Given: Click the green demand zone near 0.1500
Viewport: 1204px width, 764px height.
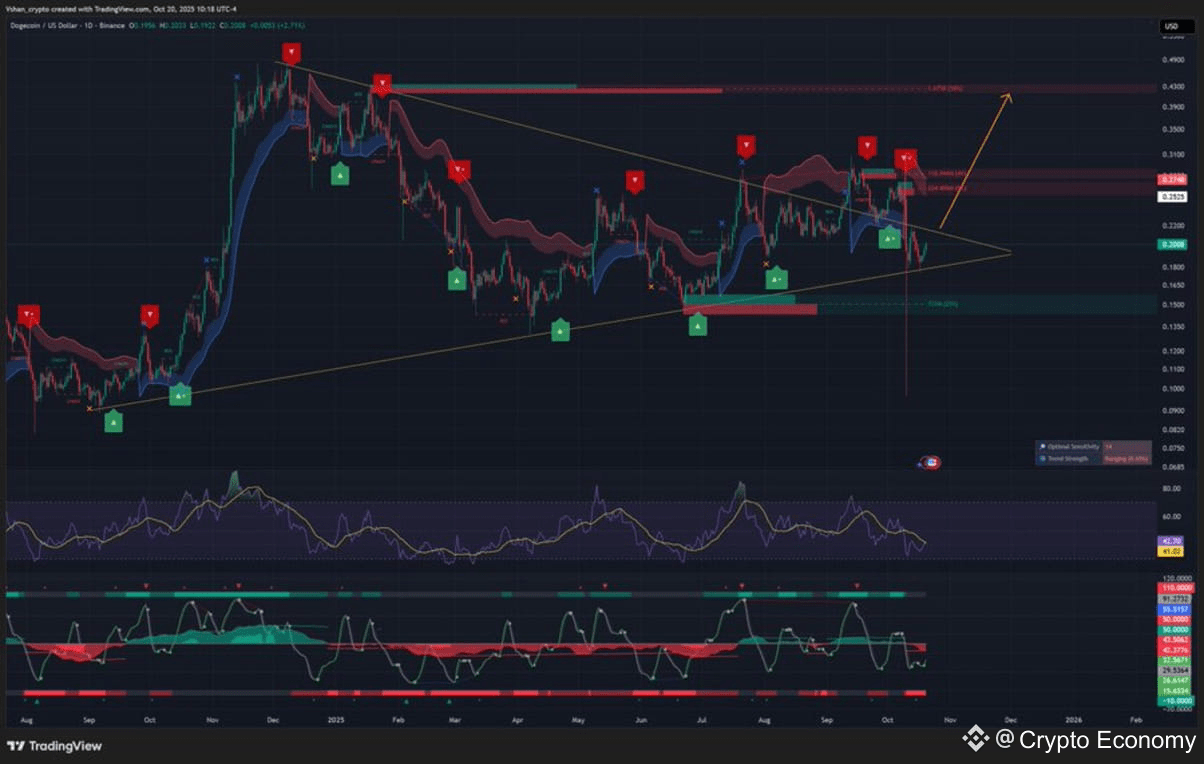Looking at the screenshot, I should (739, 299).
